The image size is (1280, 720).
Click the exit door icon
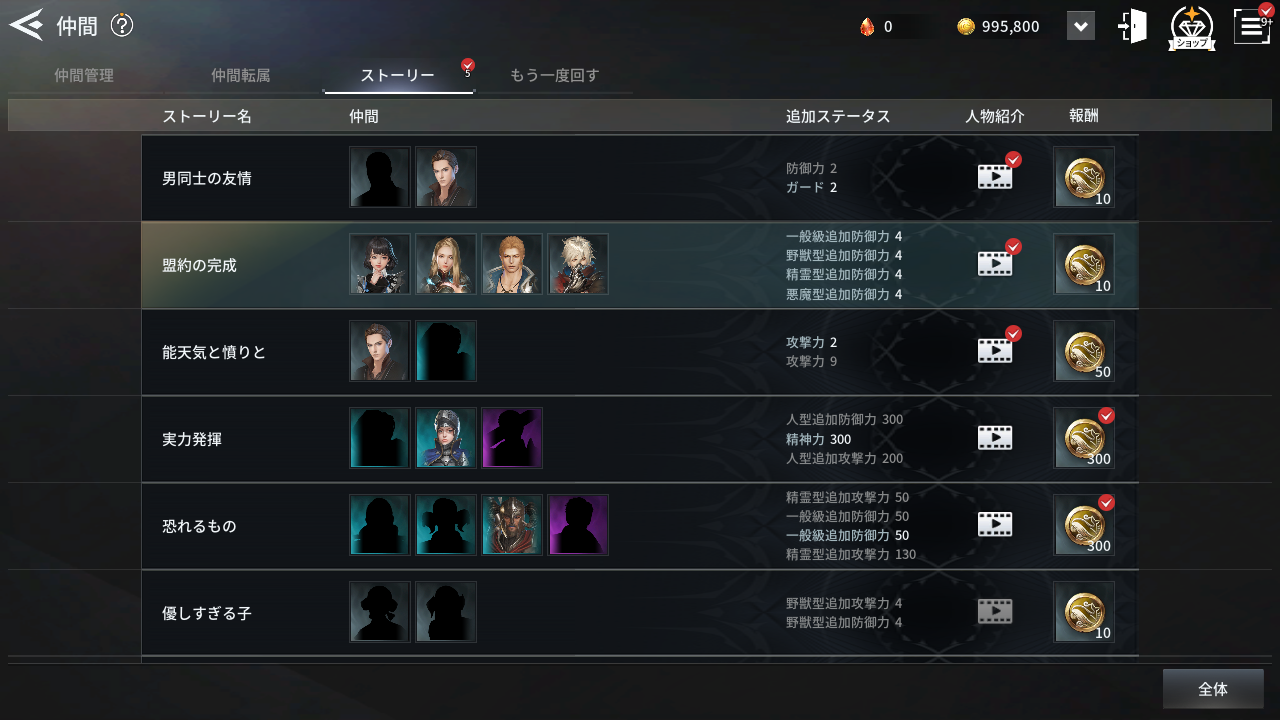pyautogui.click(x=1132, y=26)
